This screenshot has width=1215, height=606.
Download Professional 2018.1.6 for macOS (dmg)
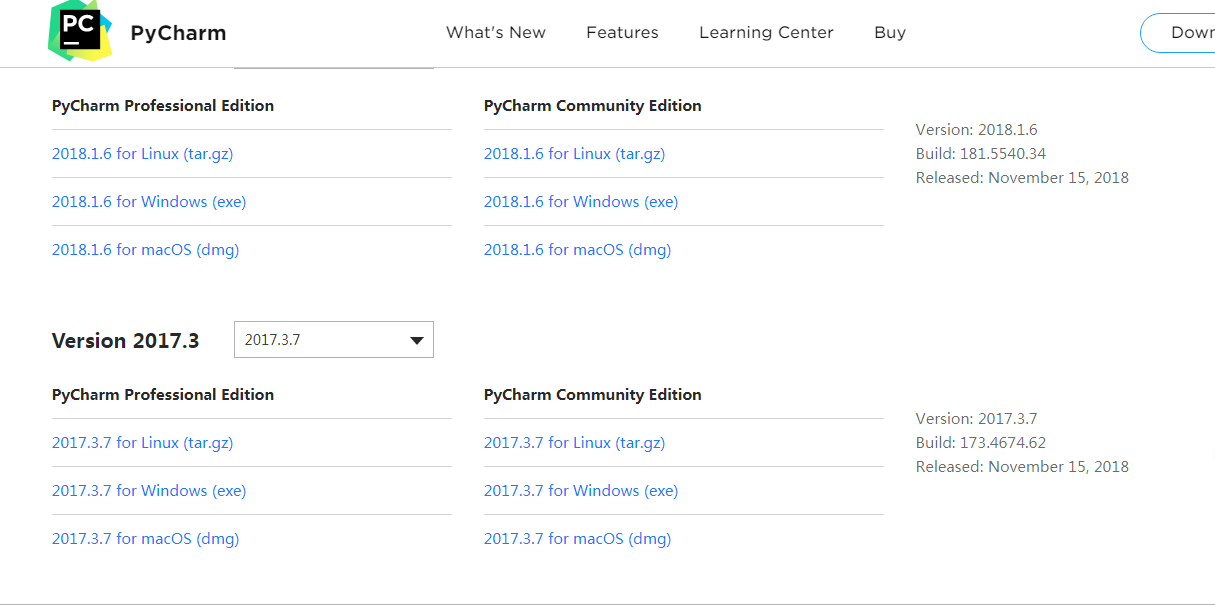click(145, 250)
